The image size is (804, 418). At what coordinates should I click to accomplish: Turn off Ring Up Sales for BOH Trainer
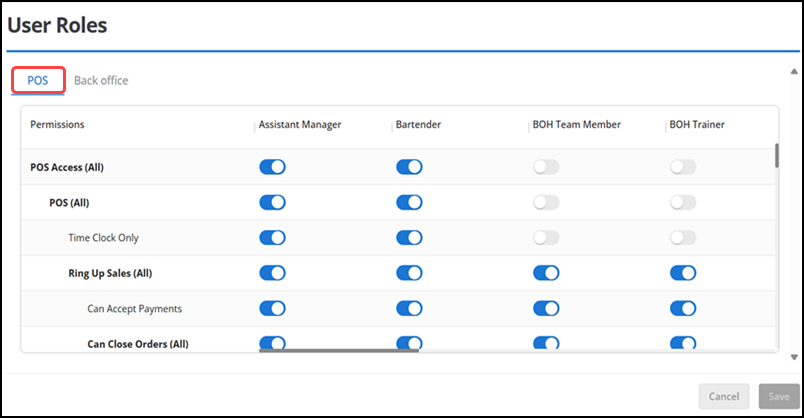(x=683, y=273)
